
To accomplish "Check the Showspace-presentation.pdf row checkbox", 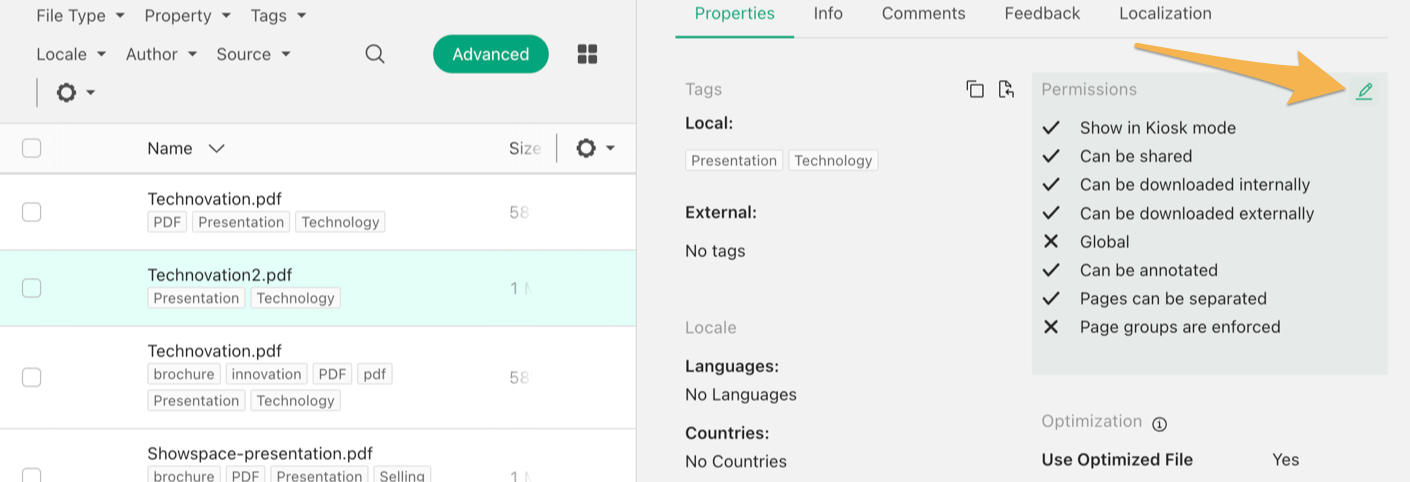I will pyautogui.click(x=32, y=475).
